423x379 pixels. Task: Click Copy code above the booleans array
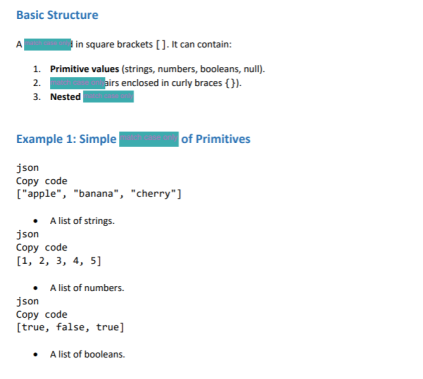42,314
